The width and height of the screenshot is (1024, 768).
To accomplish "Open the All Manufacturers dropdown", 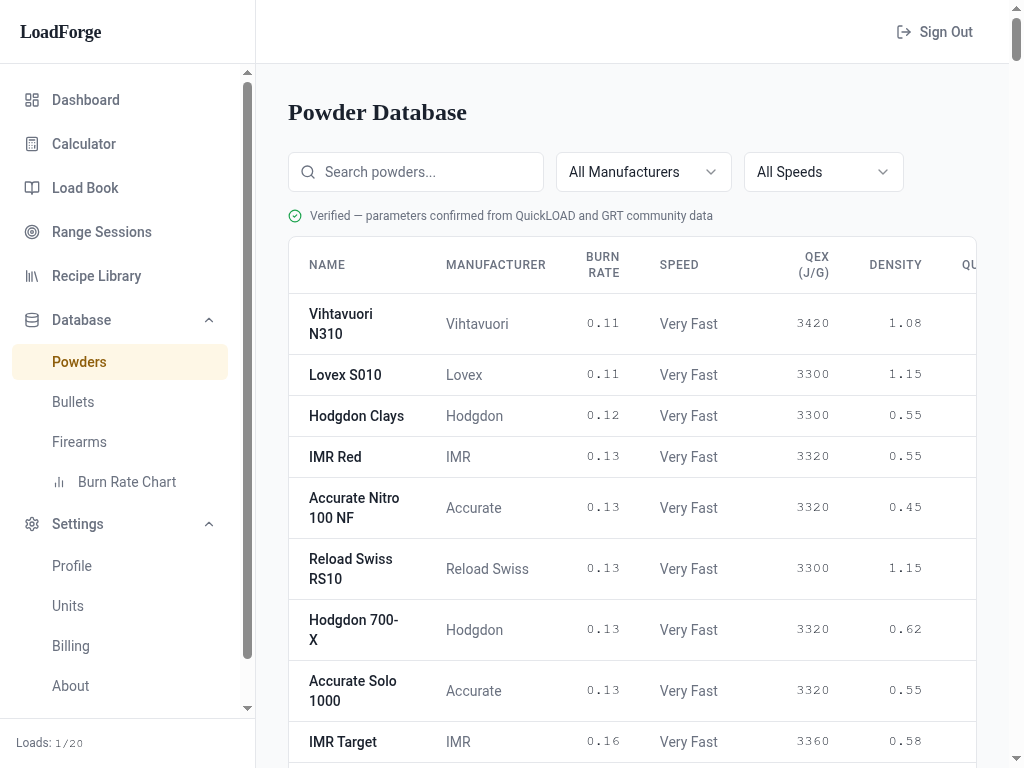I will click(x=644, y=172).
